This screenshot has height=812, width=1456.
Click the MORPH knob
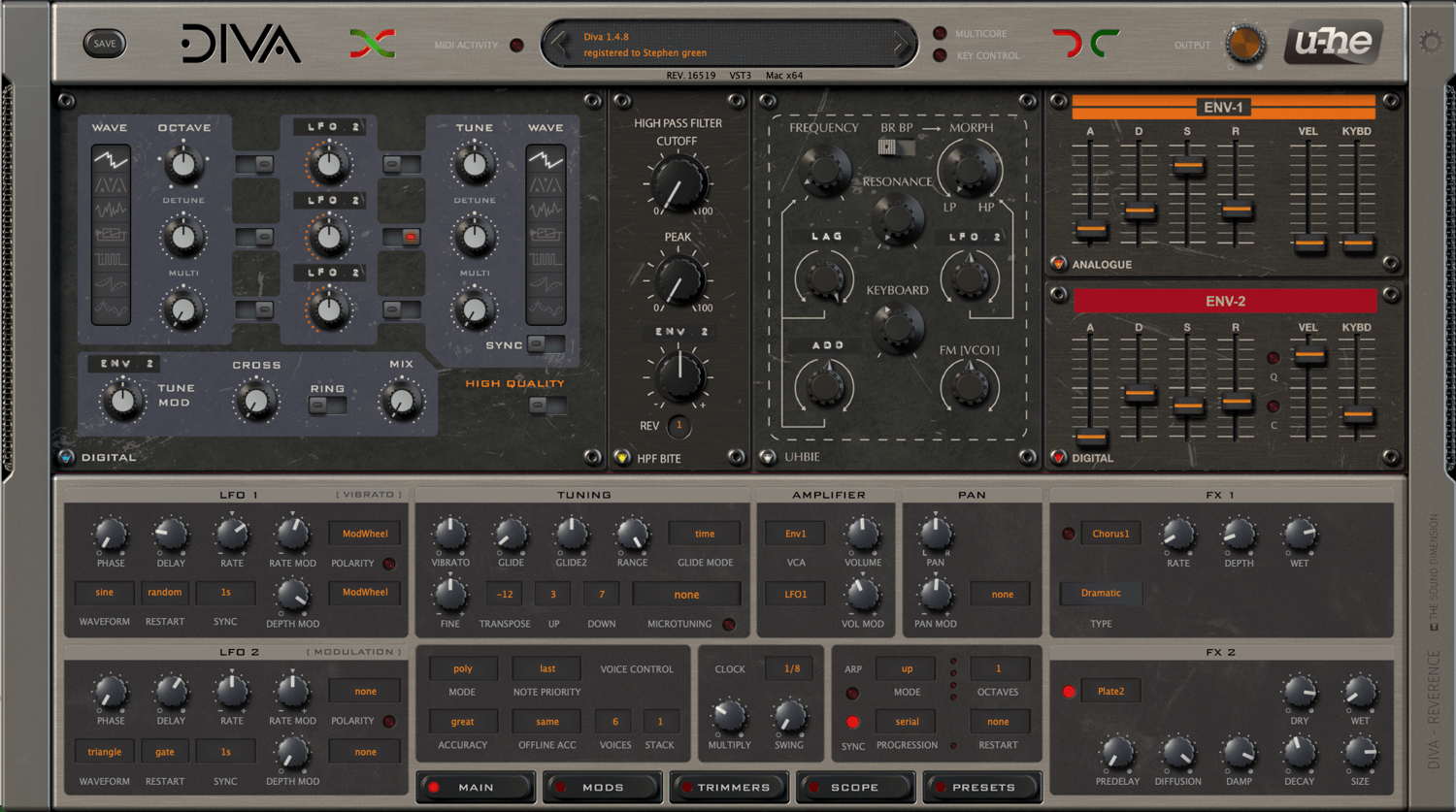[x=971, y=170]
